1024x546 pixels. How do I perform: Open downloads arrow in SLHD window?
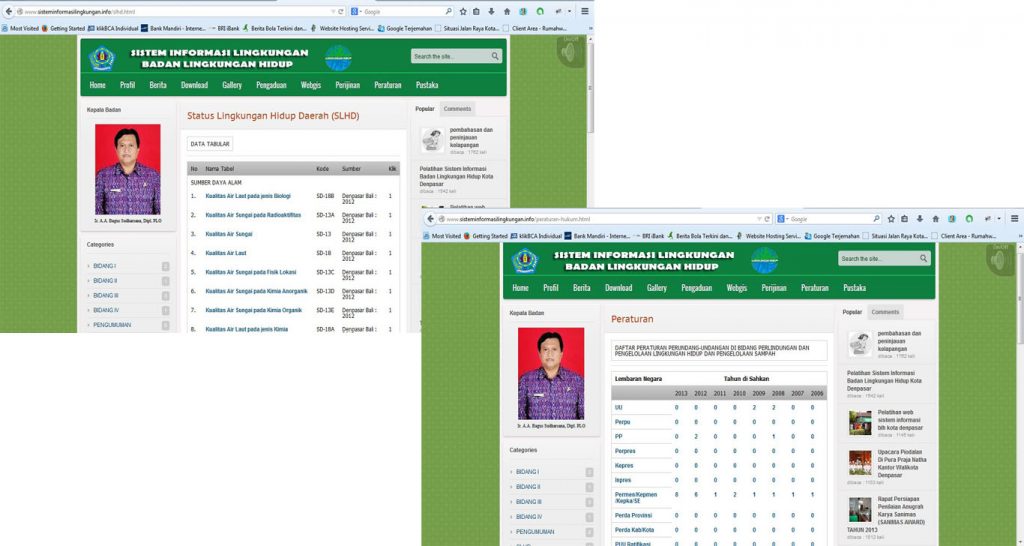click(491, 11)
